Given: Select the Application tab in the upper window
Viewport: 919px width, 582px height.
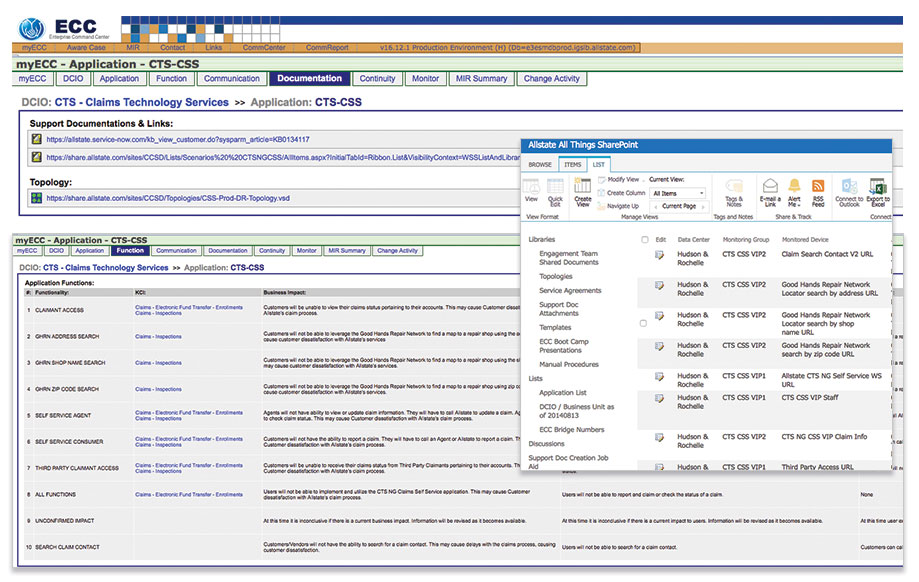Looking at the screenshot, I should tap(119, 79).
